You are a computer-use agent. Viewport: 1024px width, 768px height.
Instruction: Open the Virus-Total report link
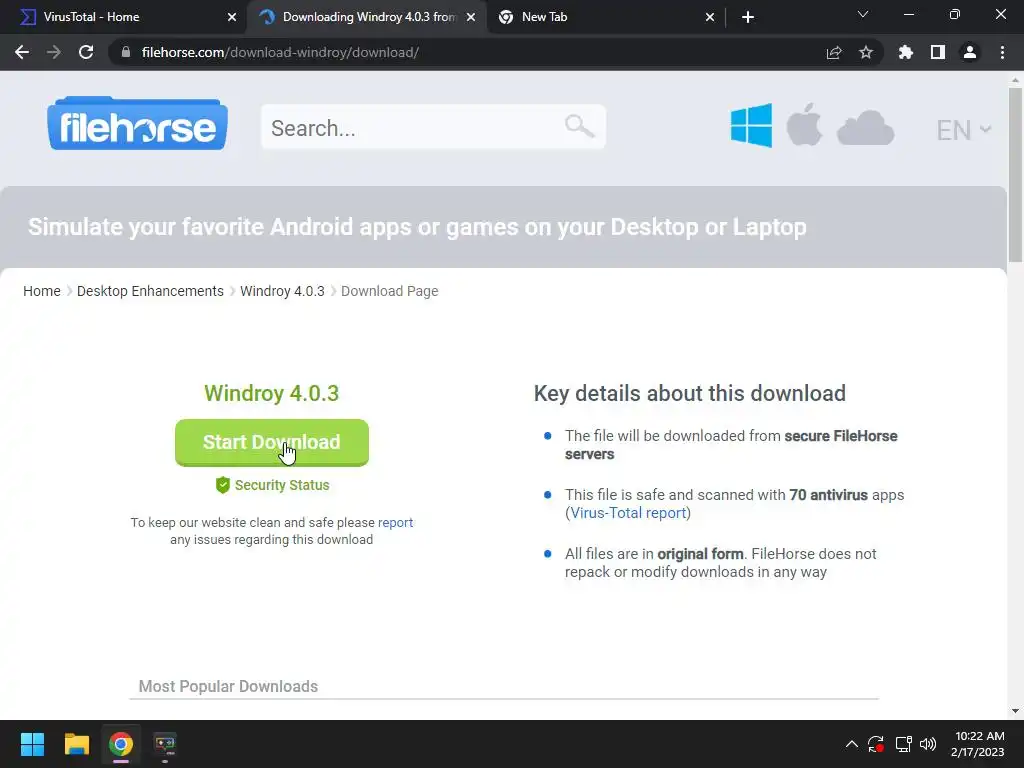tap(628, 513)
